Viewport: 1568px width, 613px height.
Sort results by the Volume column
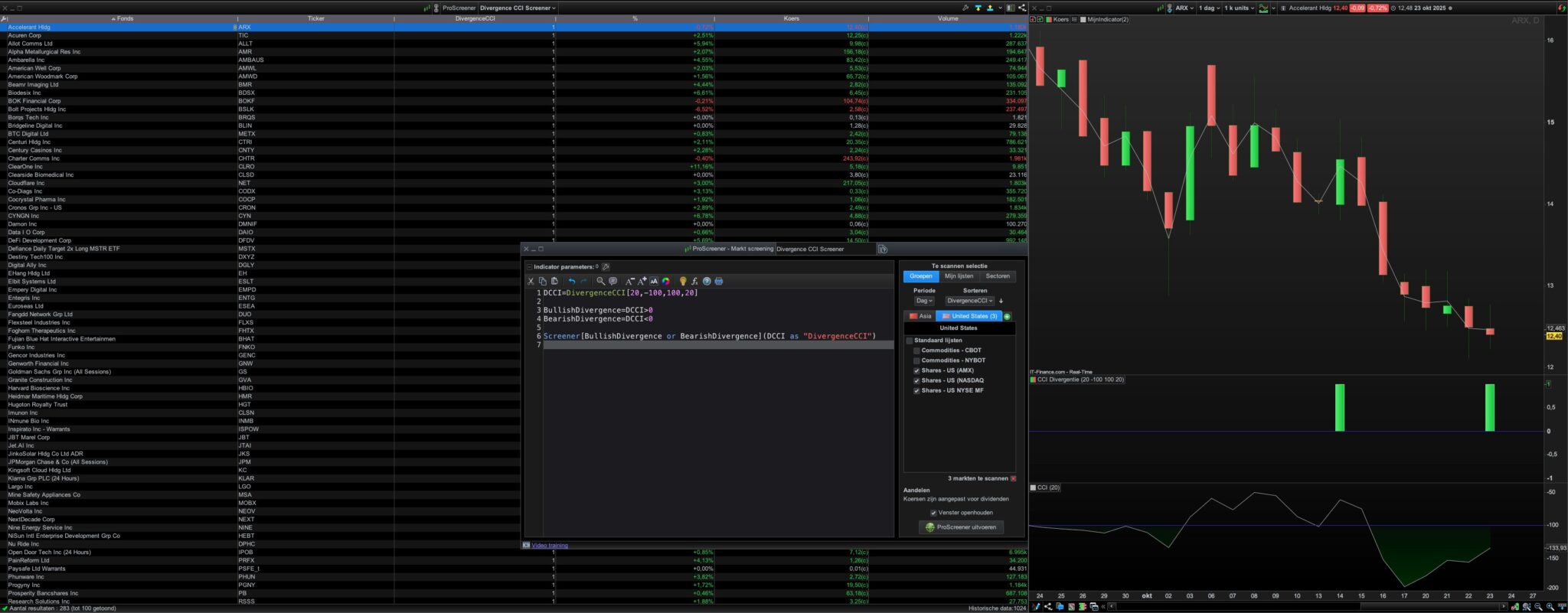click(948, 18)
